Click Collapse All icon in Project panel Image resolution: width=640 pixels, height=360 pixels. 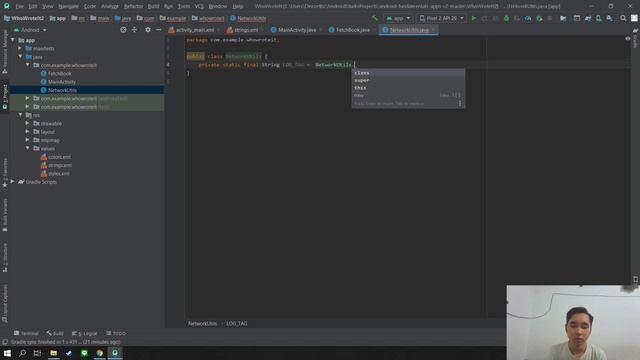click(134, 30)
